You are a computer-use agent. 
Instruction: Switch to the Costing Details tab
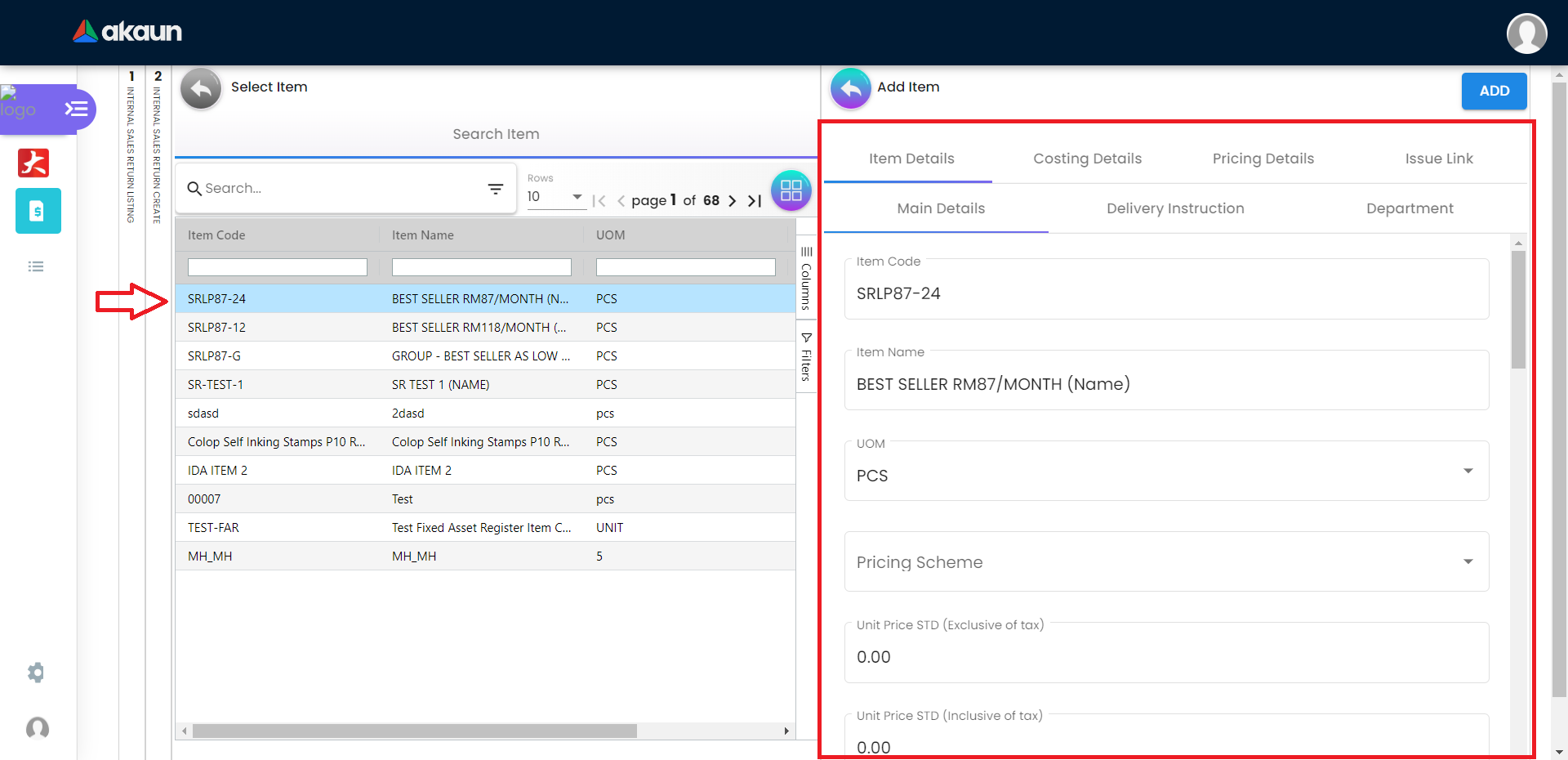1087,159
